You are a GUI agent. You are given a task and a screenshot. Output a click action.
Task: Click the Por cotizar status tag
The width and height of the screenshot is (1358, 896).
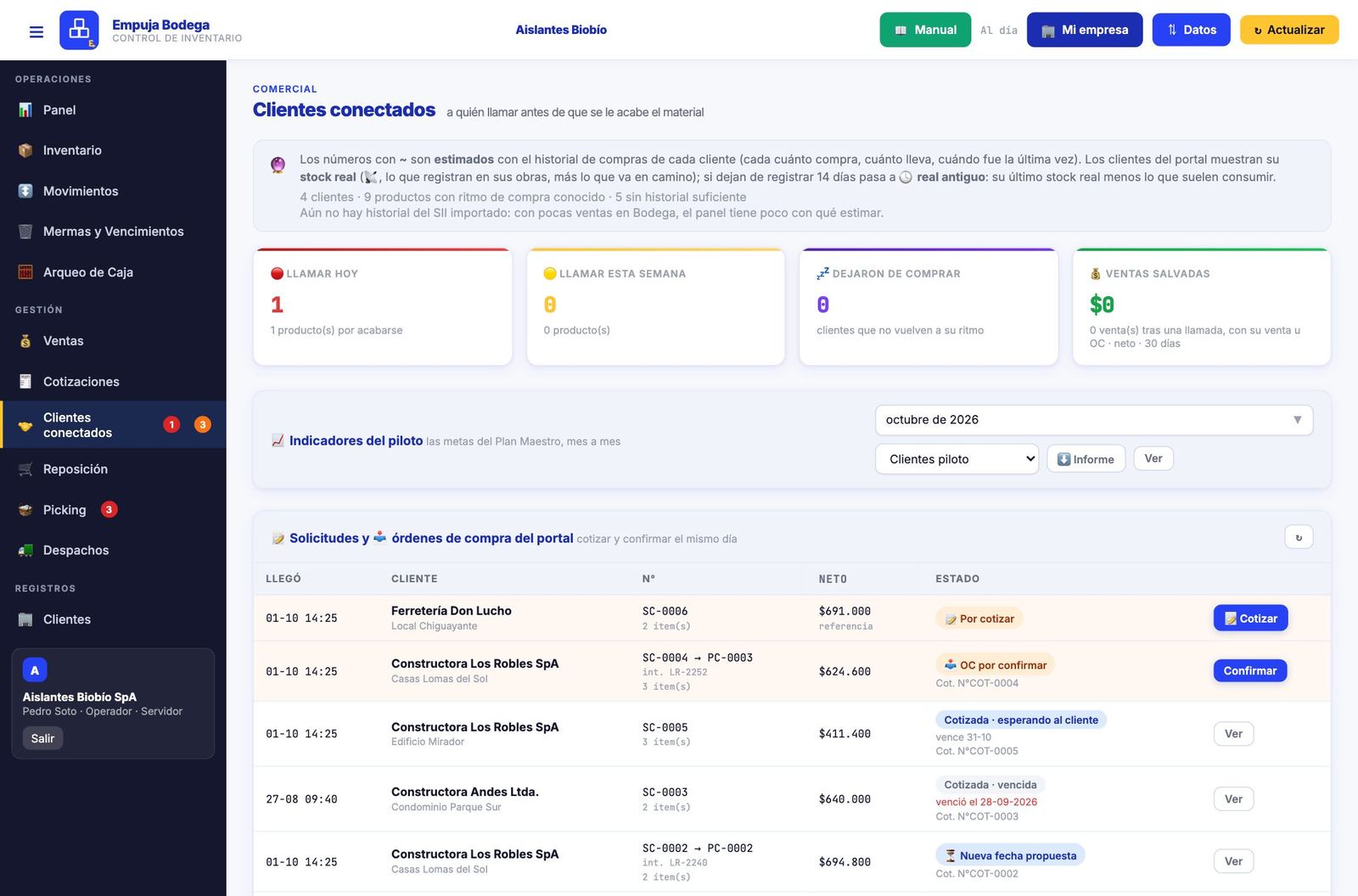(979, 619)
